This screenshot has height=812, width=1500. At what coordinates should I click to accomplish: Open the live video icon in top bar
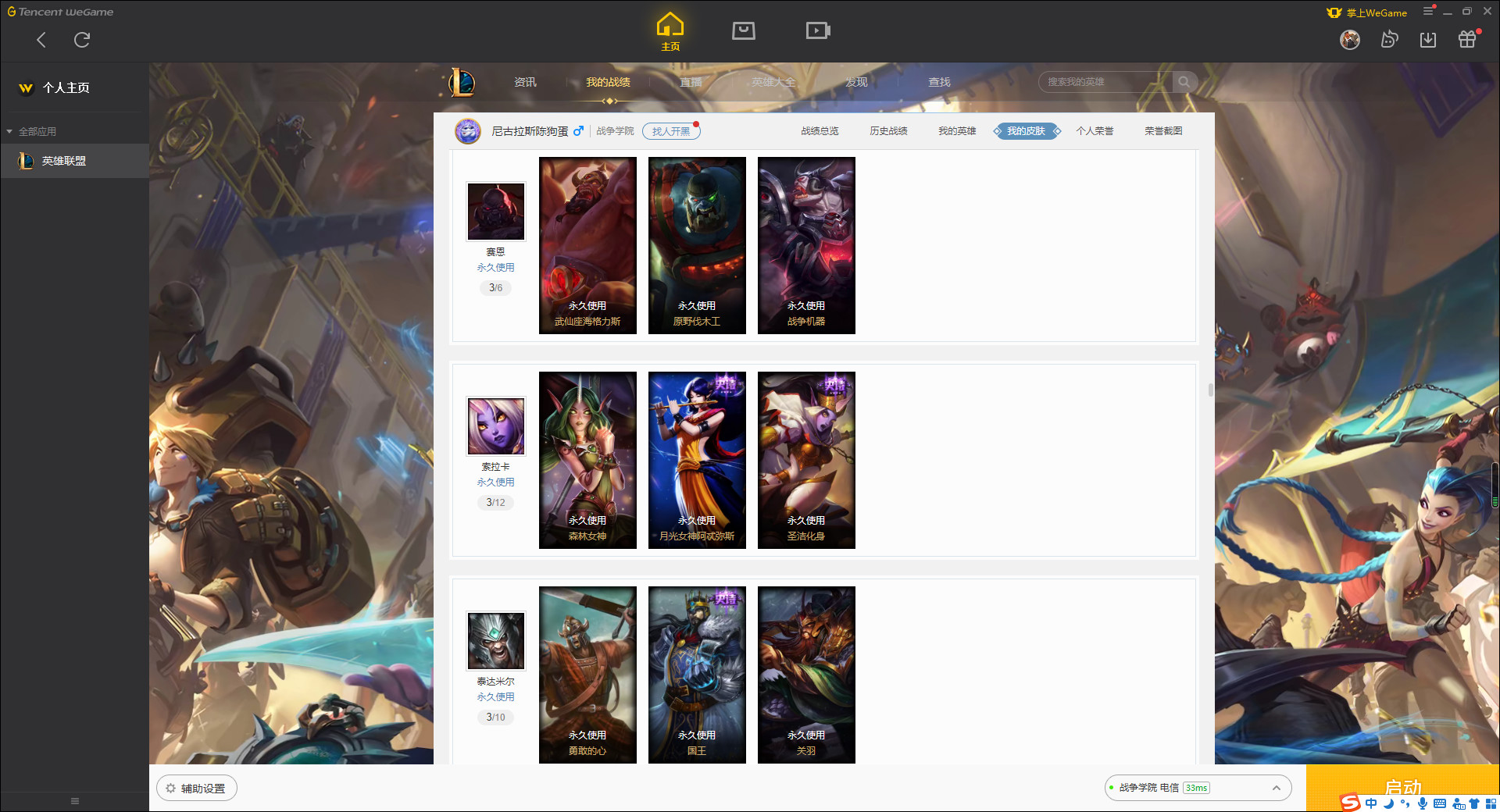coord(818,31)
